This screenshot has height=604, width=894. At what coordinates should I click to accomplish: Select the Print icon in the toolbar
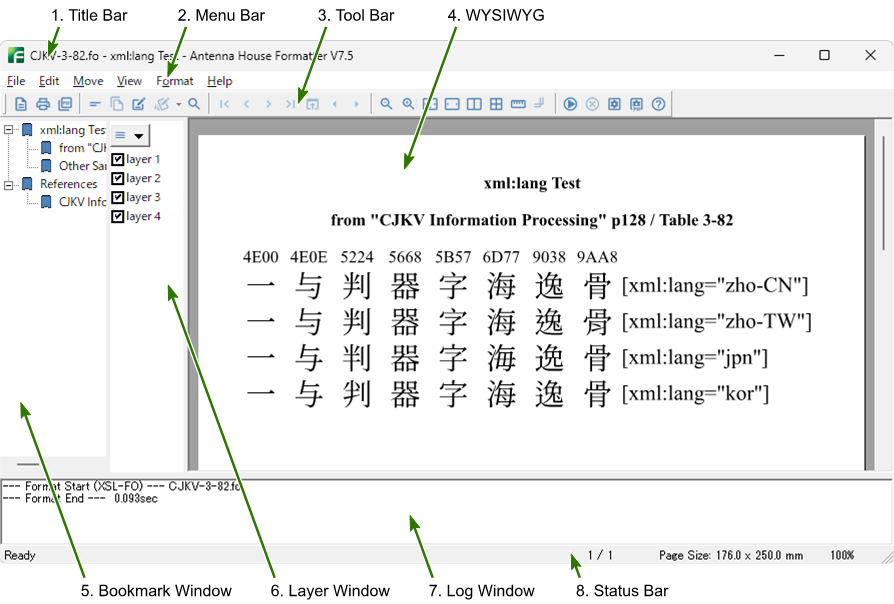43,103
